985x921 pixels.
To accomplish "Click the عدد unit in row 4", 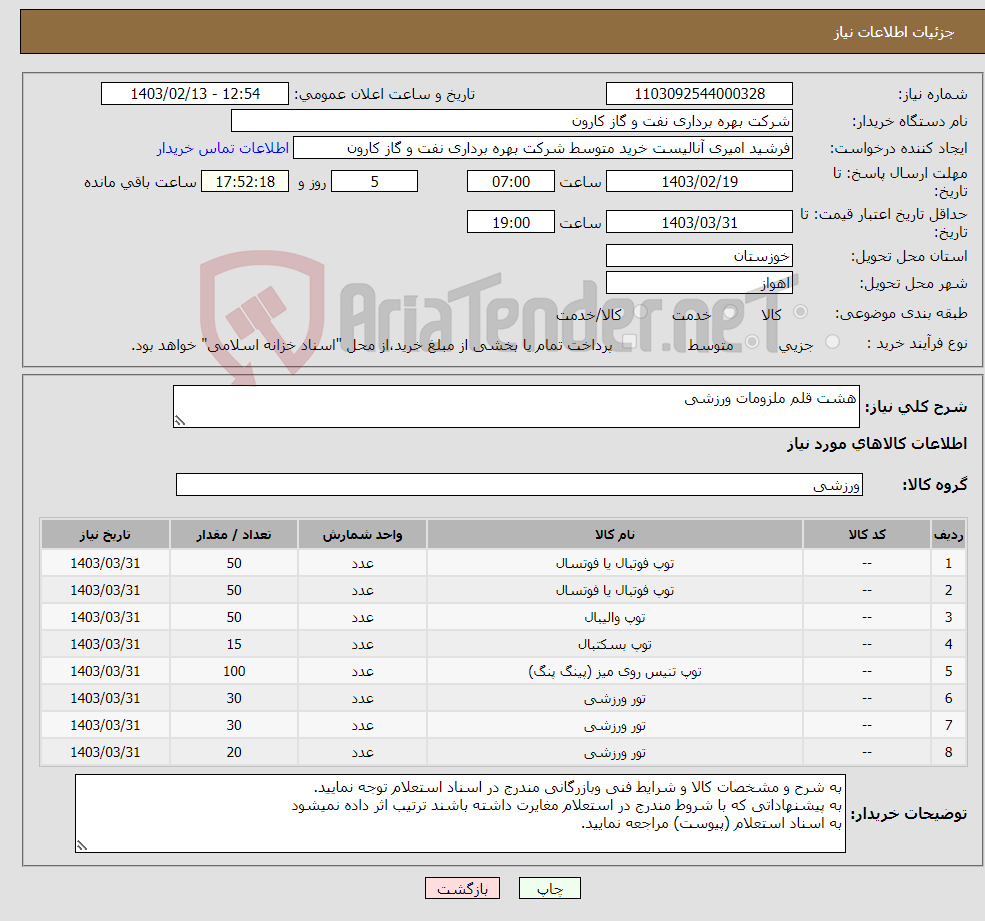I will tap(362, 645).
